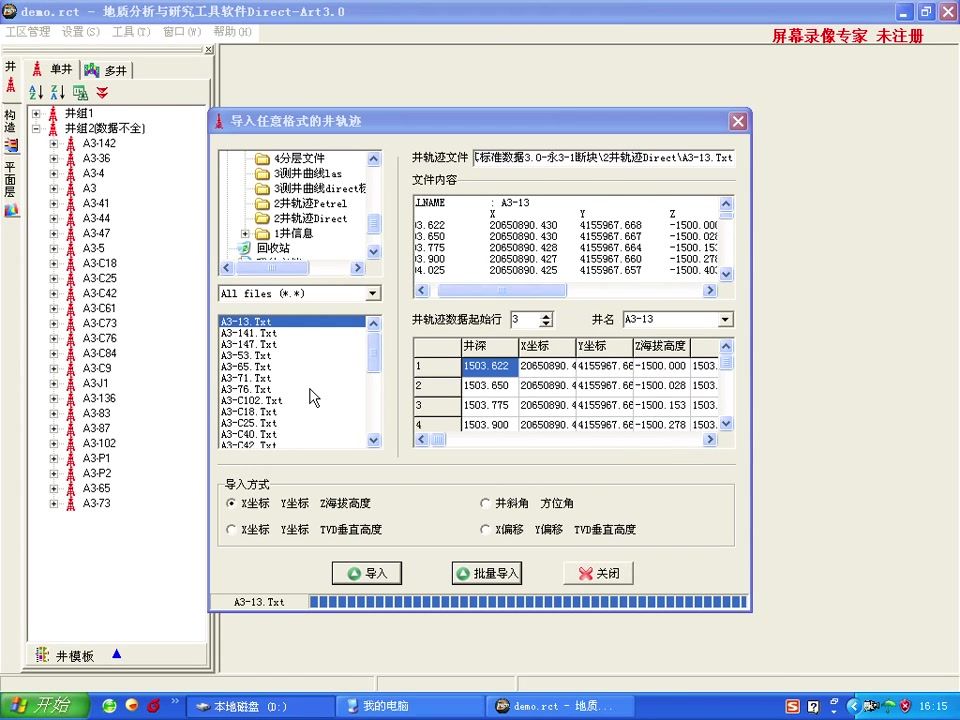Open the 回收站 recycle bin icon

coord(244,248)
